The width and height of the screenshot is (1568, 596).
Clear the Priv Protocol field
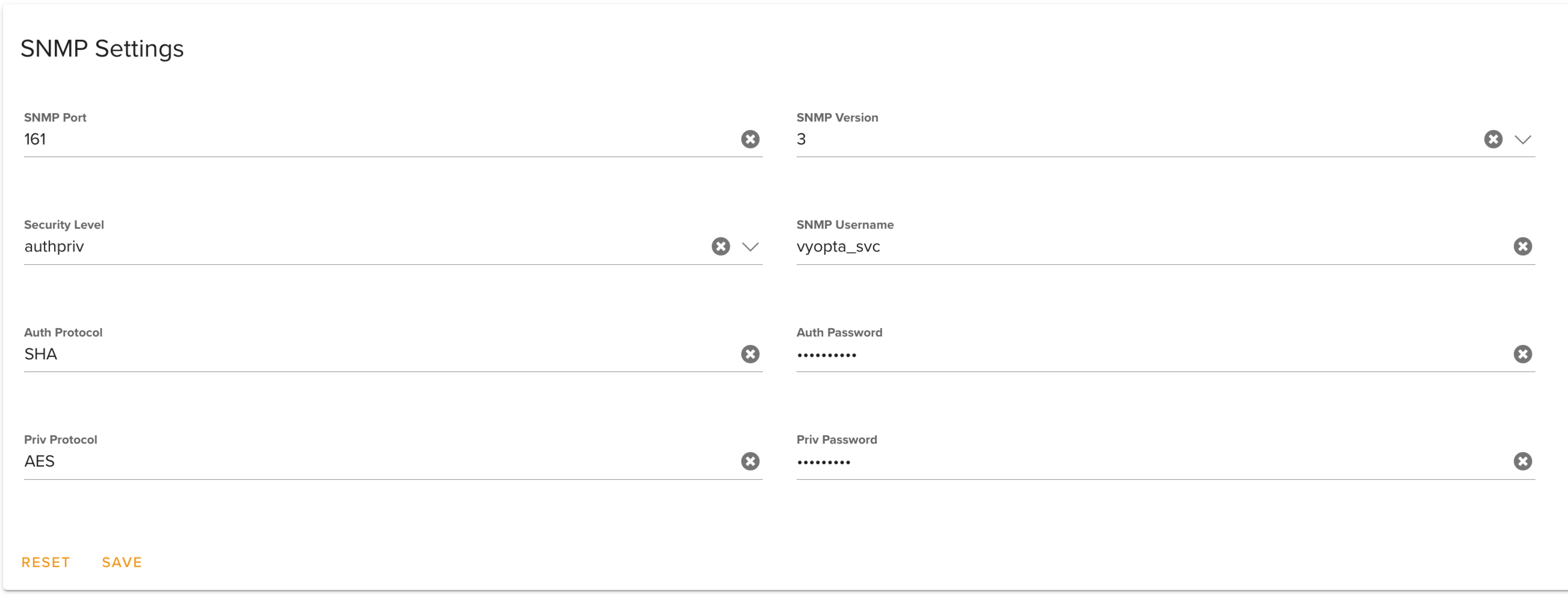(x=750, y=461)
